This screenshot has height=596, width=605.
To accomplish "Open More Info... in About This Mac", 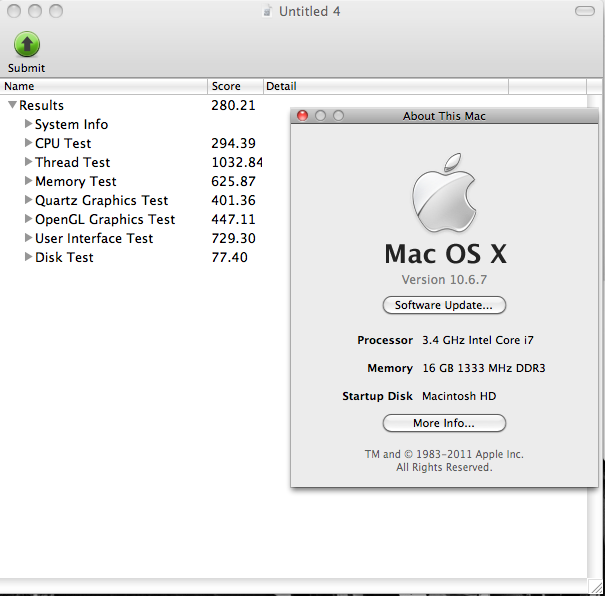I will [444, 423].
